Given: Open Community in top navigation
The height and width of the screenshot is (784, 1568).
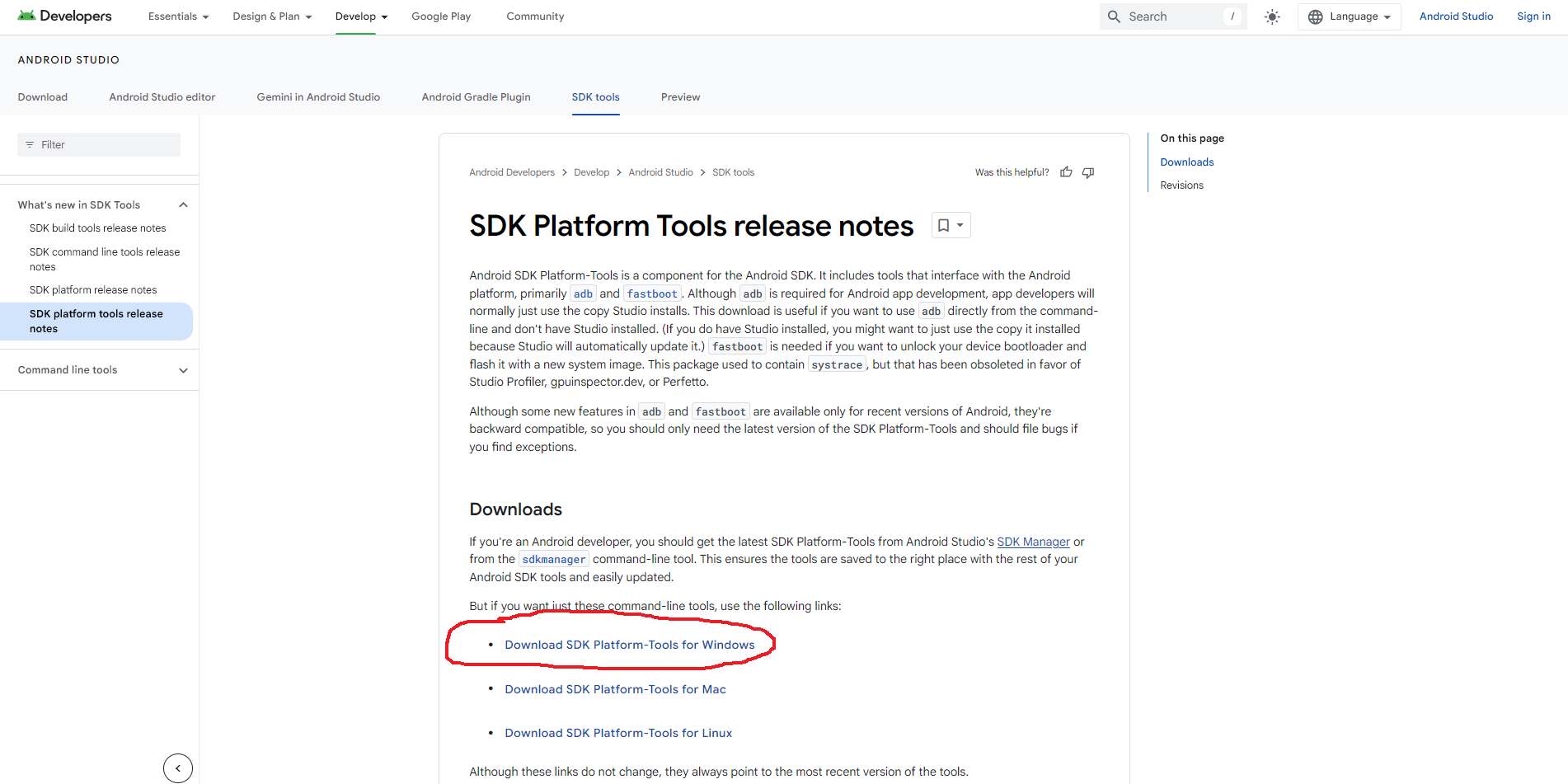Looking at the screenshot, I should (535, 16).
